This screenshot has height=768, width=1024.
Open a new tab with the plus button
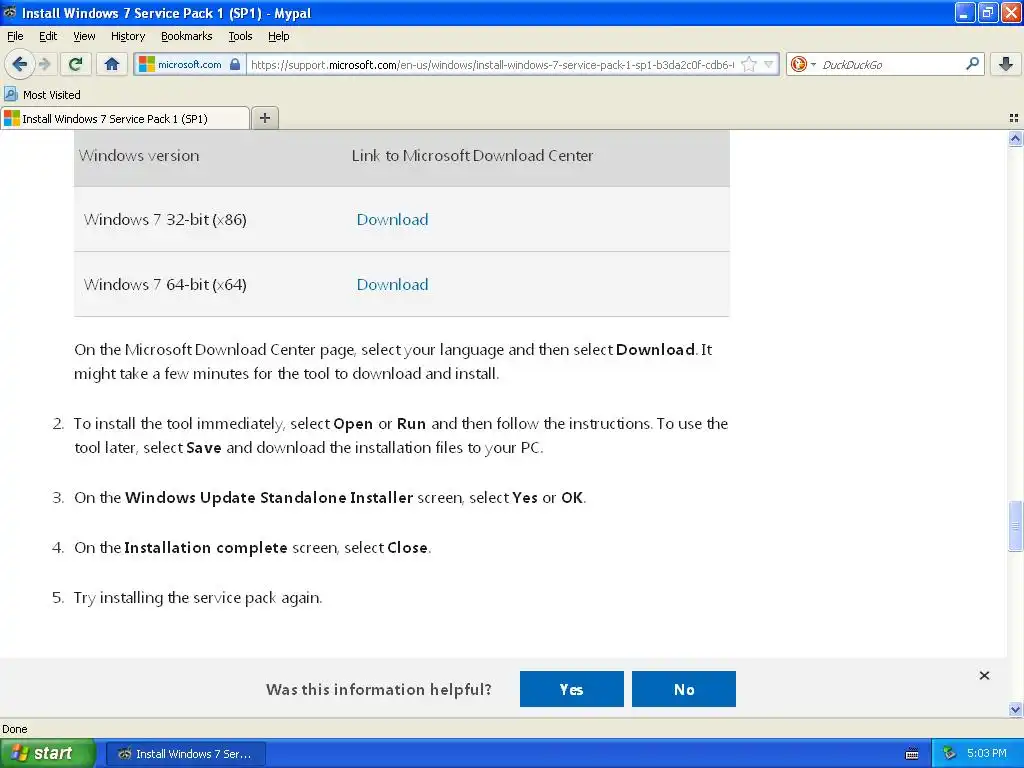point(264,118)
